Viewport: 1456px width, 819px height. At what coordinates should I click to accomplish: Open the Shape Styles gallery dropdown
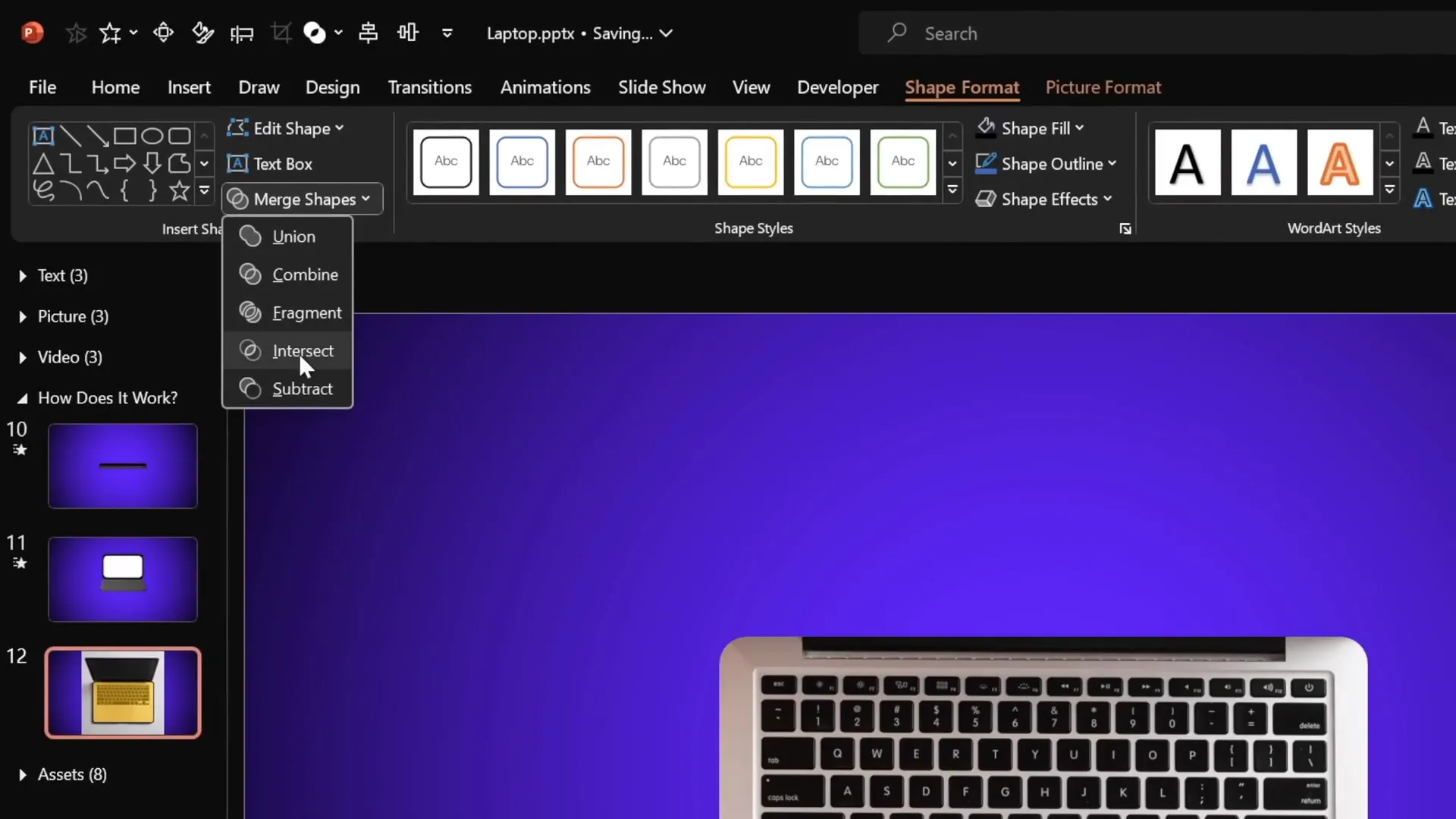coord(952,191)
